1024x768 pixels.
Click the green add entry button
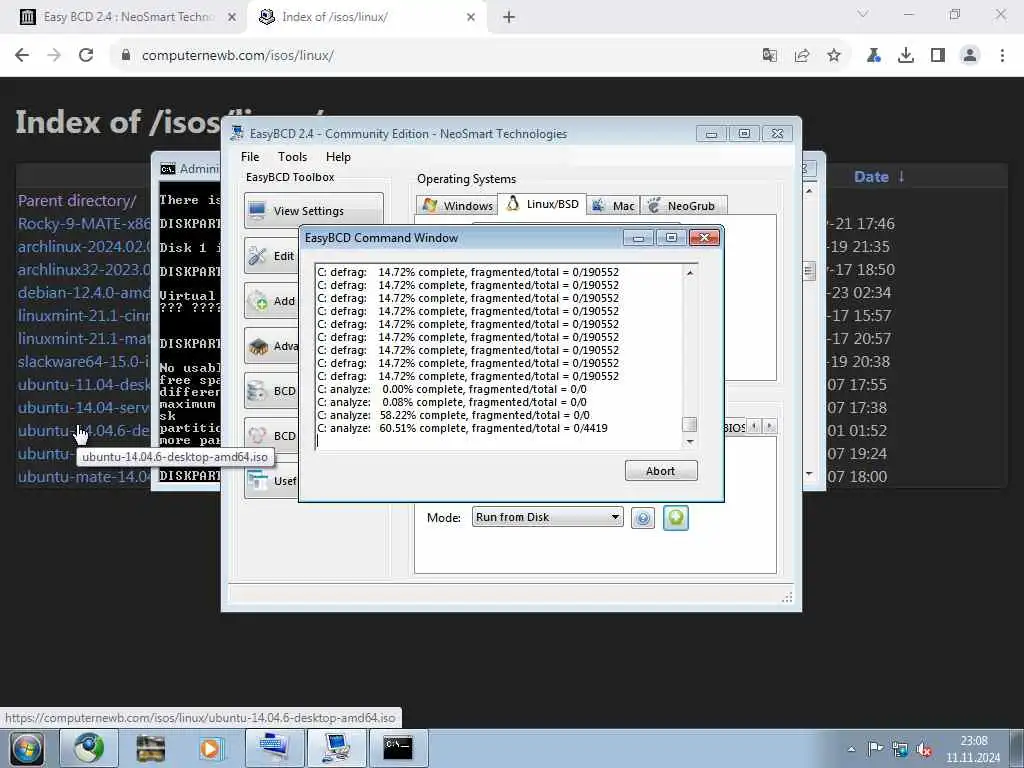tap(675, 518)
